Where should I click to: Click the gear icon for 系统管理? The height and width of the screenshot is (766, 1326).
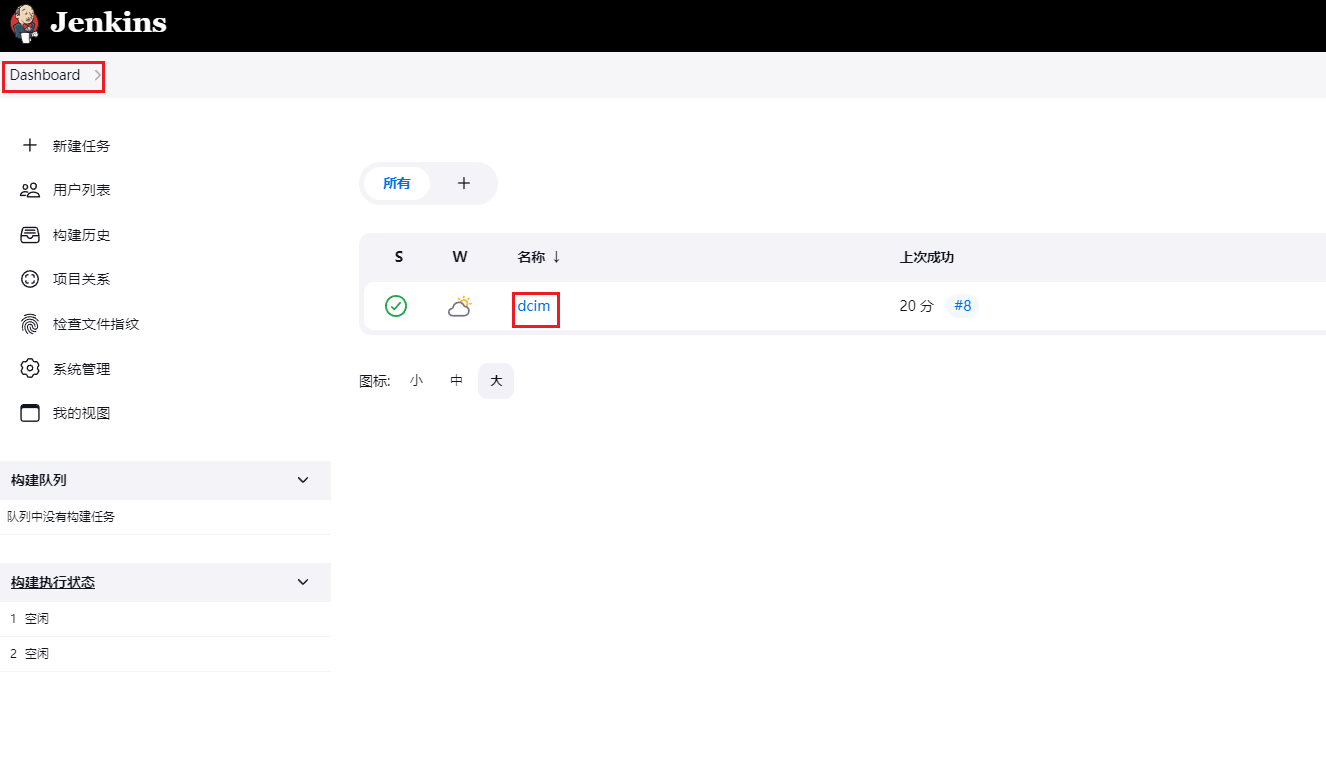pyautogui.click(x=30, y=368)
